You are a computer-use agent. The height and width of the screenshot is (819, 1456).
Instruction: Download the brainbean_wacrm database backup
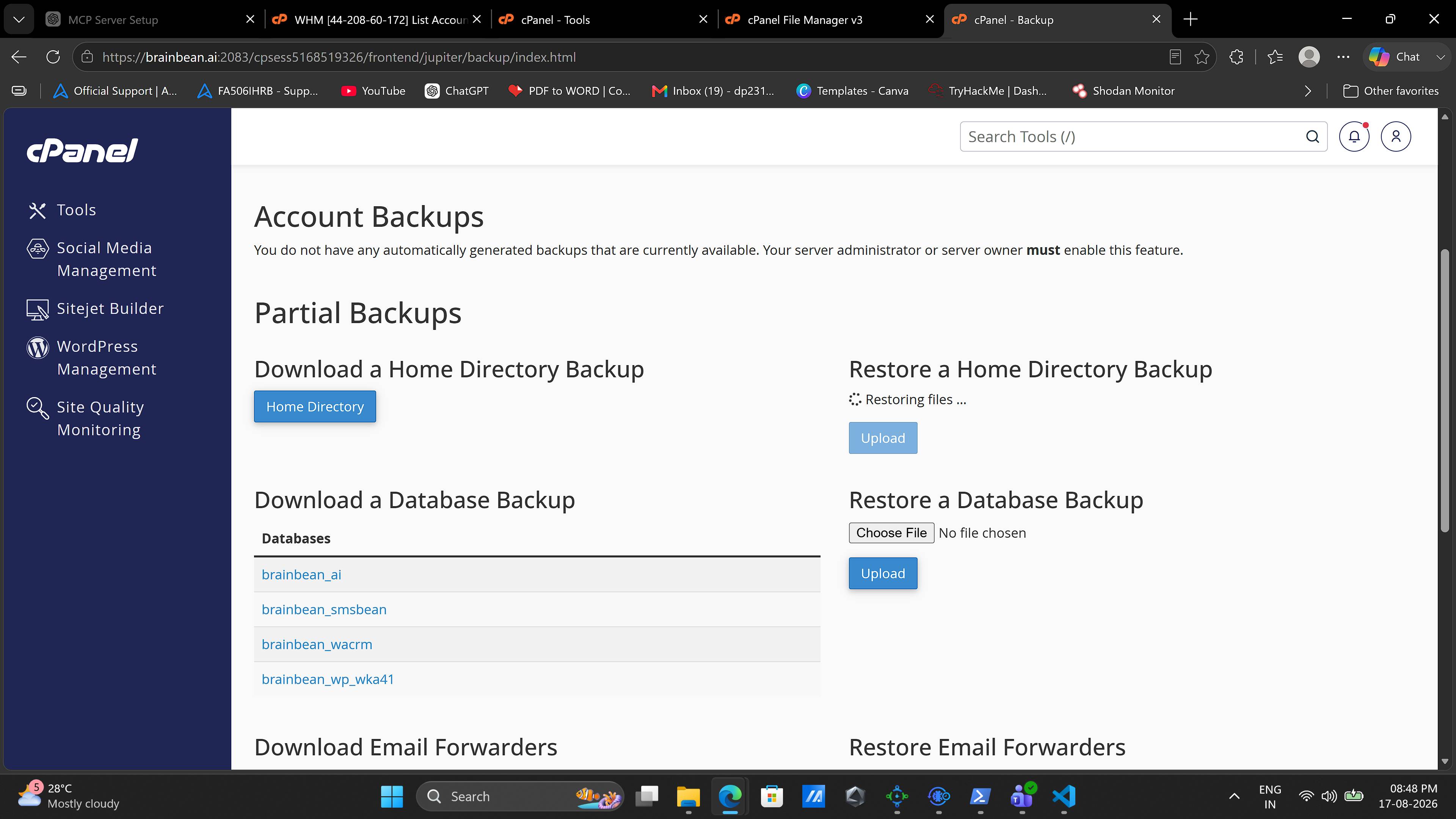317,644
